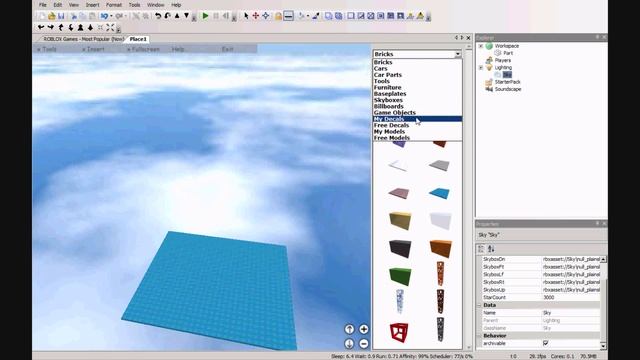This screenshot has height=360, width=640.
Task: Choose Free Decals from the list
Action: [x=418, y=125]
